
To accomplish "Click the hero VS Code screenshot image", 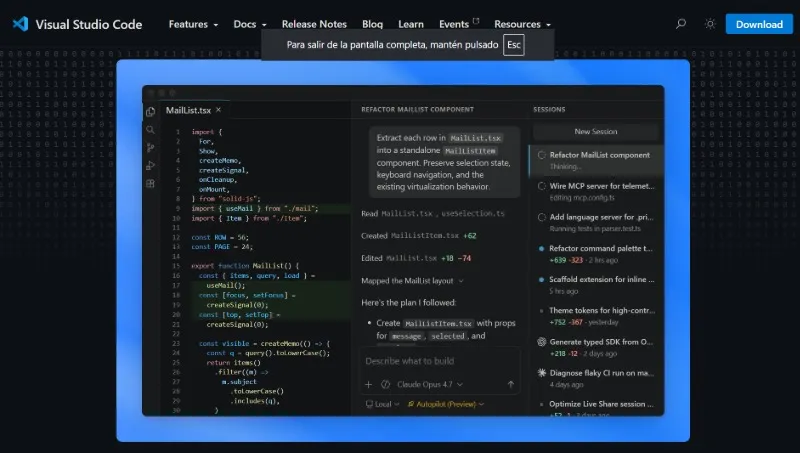I will tap(403, 250).
